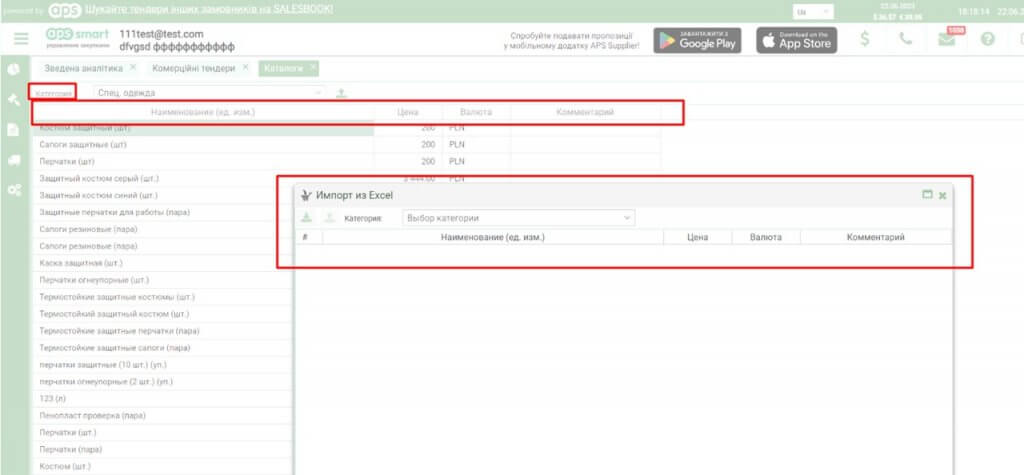
Task: Open the Выбор категории dropdown in Import dialog
Action: coord(519,218)
